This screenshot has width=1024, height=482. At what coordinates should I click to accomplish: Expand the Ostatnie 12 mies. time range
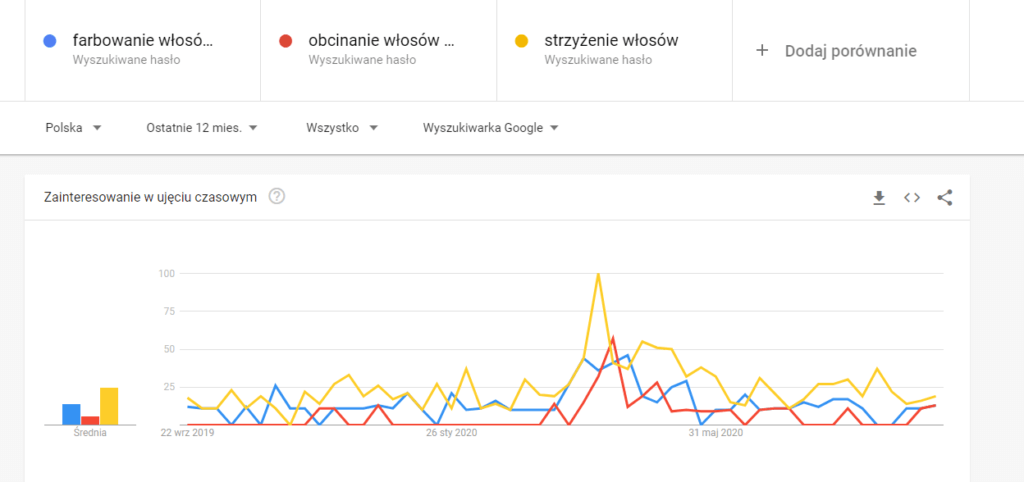201,128
